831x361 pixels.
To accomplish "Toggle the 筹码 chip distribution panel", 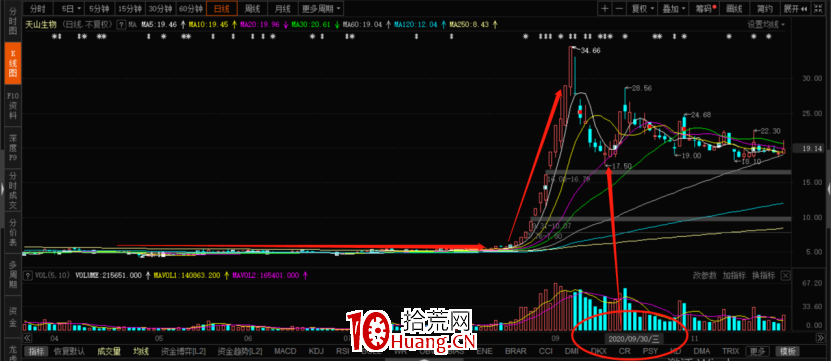I will tap(704, 8).
